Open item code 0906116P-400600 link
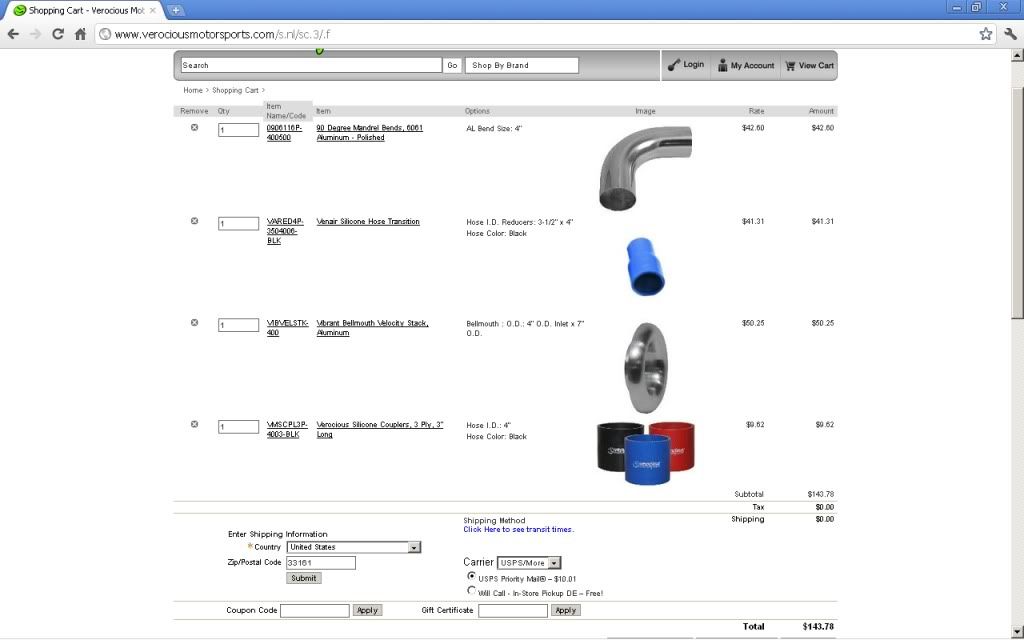1024x640 pixels. (x=285, y=133)
